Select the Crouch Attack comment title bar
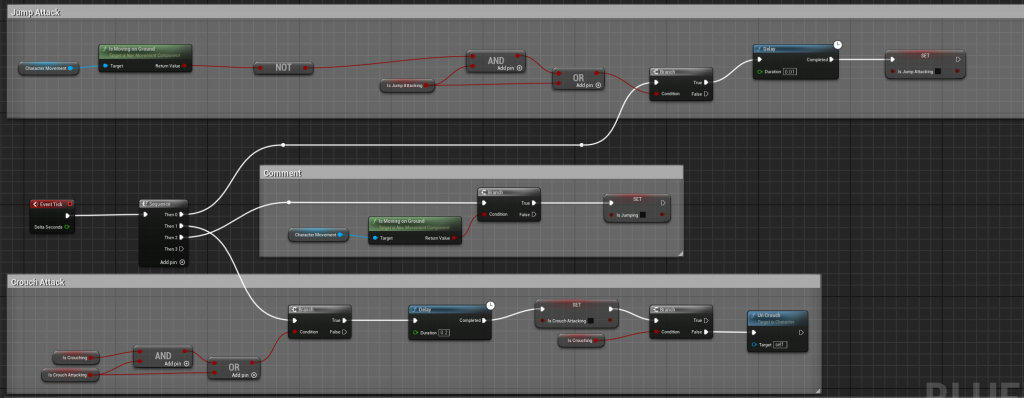Screen dimensions: 1024x398 [x=414, y=282]
